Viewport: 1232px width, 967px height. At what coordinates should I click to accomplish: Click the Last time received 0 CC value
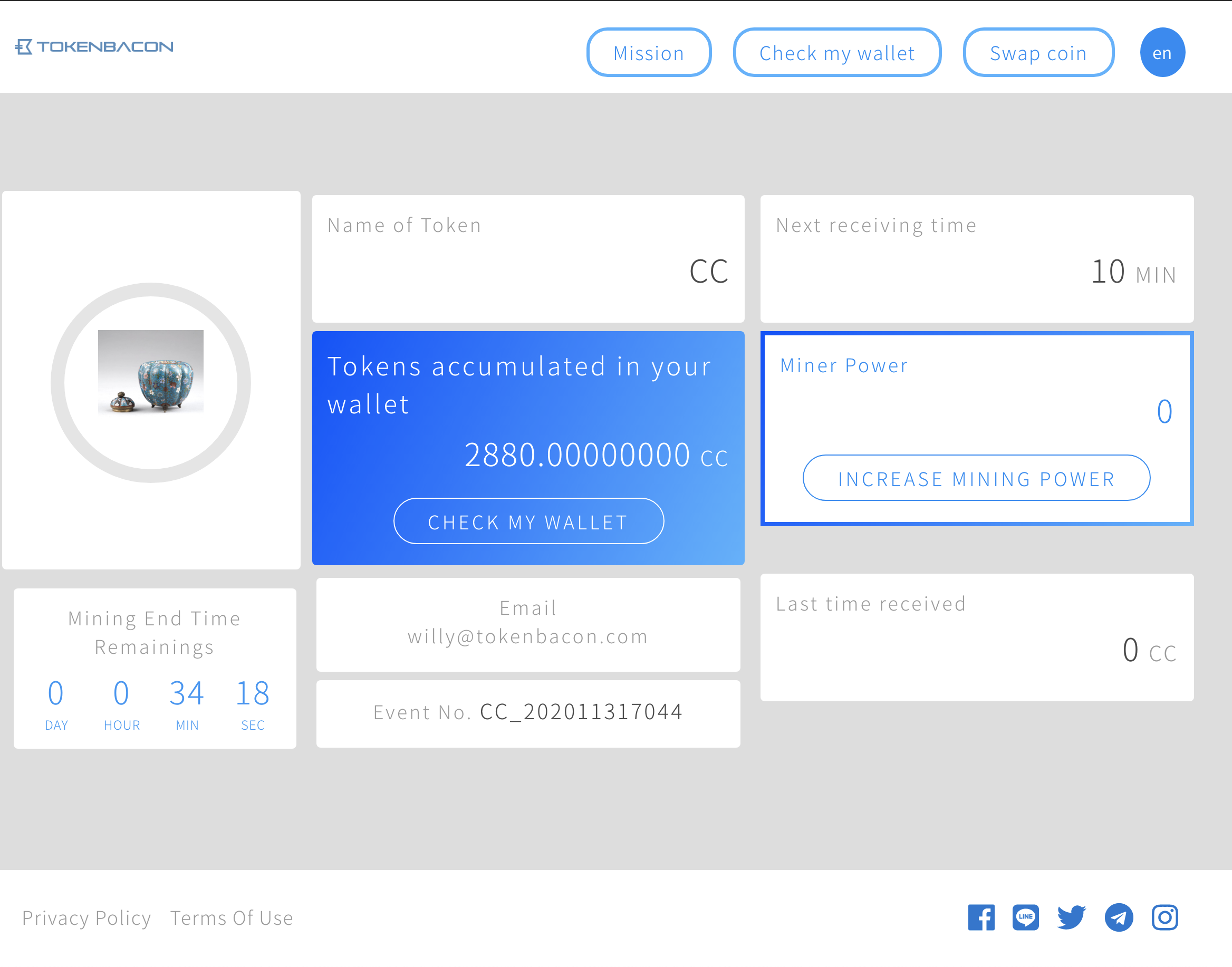(x=1149, y=650)
